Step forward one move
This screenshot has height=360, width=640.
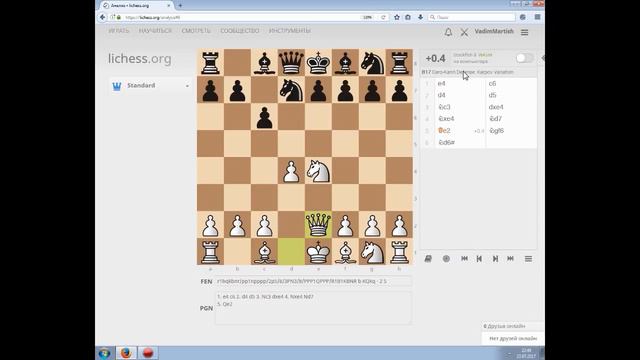495,259
